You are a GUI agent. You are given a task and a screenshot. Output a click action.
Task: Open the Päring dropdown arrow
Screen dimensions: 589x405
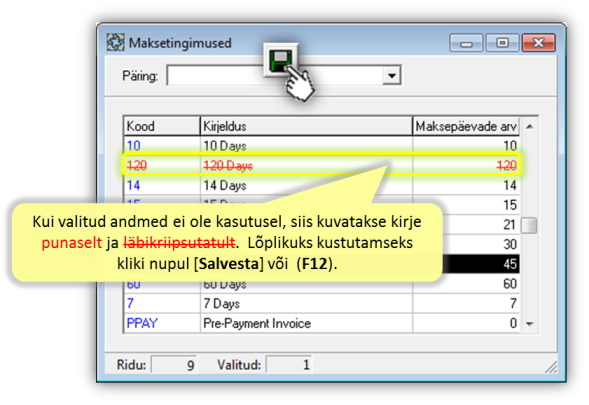click(x=391, y=76)
